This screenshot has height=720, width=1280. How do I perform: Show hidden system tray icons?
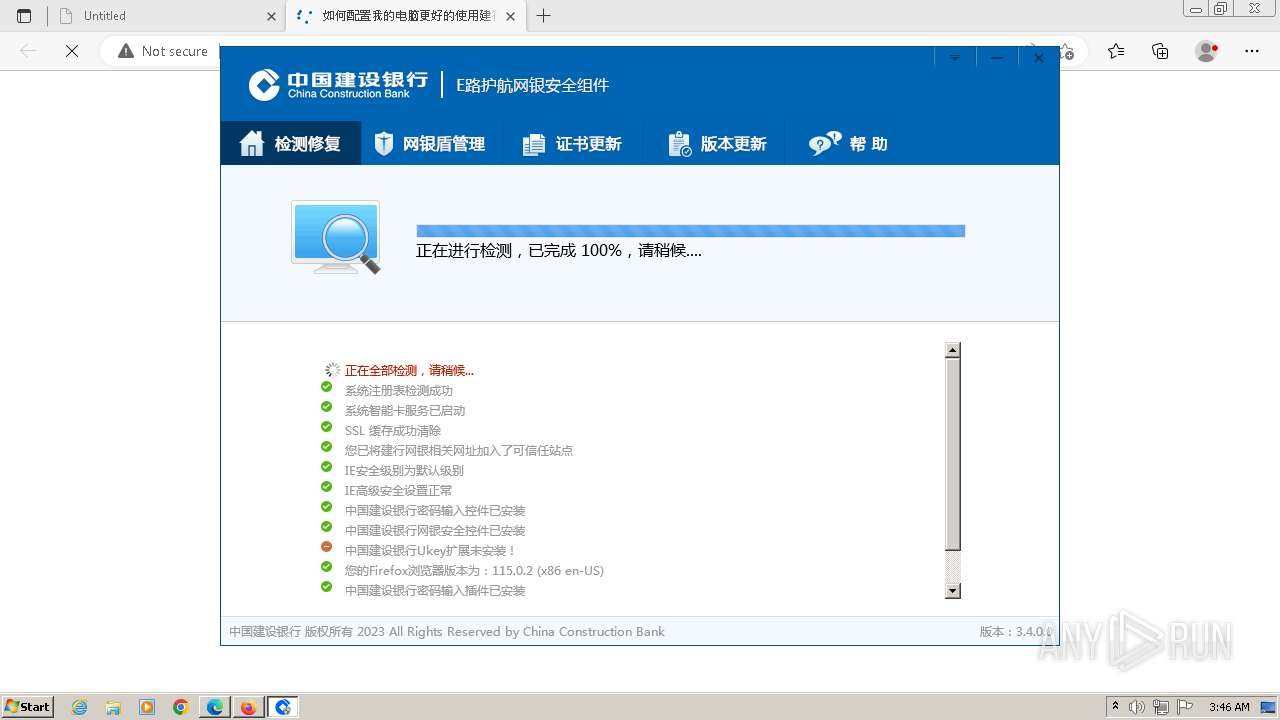point(1115,707)
